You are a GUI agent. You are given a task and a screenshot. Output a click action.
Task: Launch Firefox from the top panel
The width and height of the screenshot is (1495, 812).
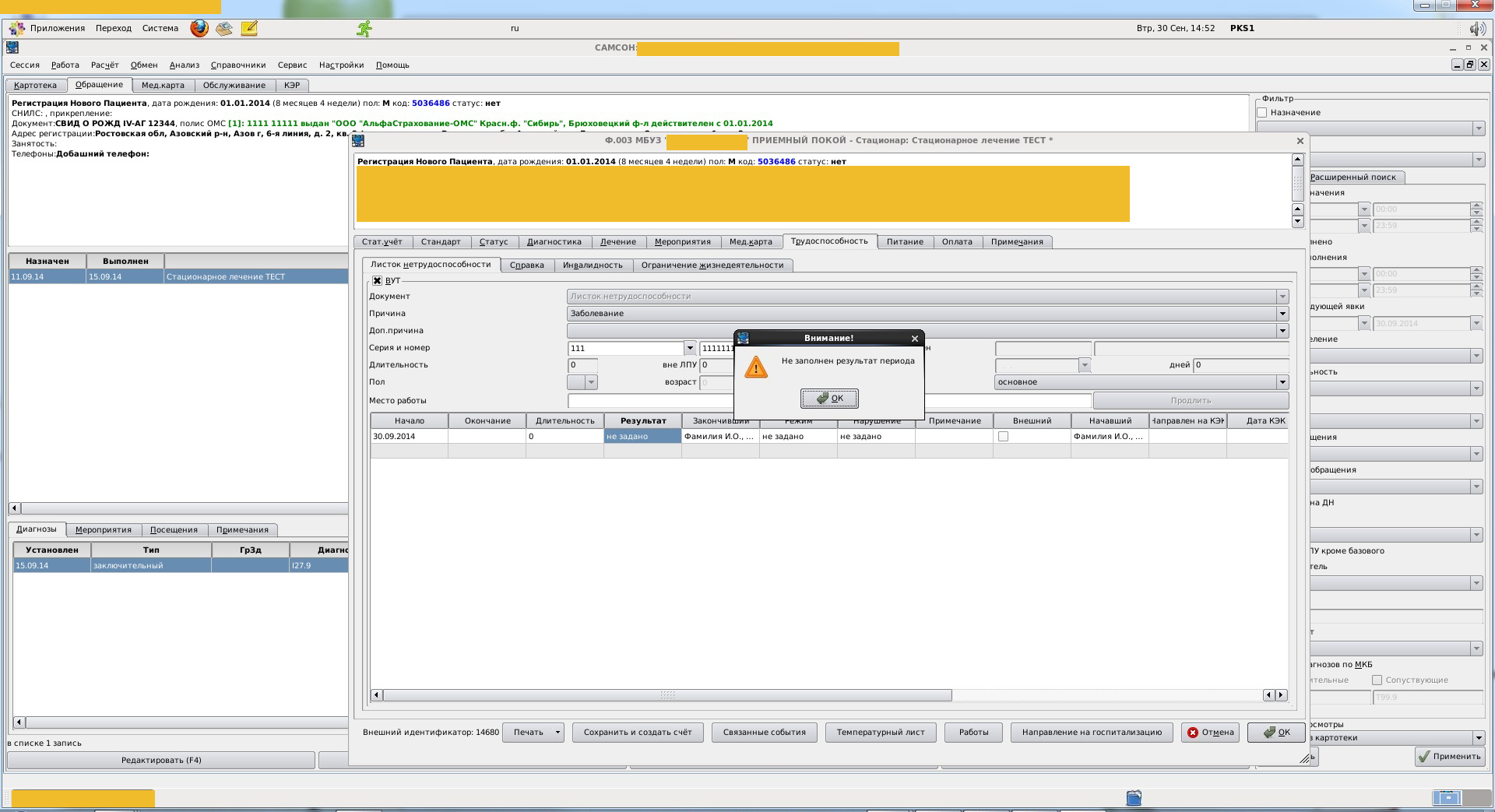point(199,29)
